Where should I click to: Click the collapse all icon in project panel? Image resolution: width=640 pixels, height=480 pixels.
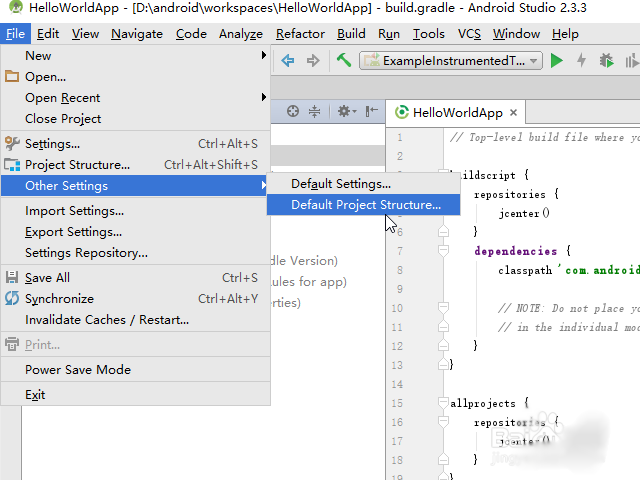click(x=314, y=111)
